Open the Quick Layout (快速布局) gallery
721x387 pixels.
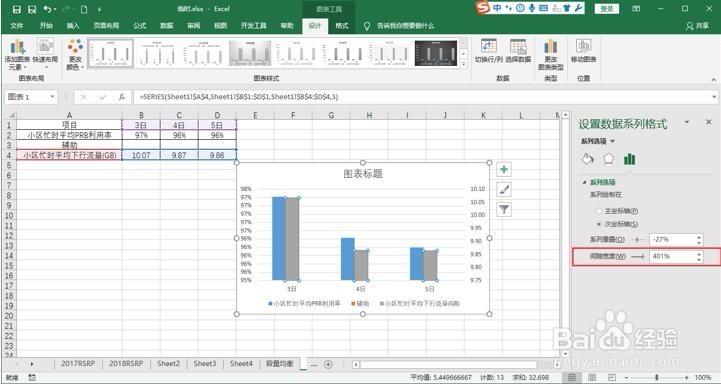45,55
